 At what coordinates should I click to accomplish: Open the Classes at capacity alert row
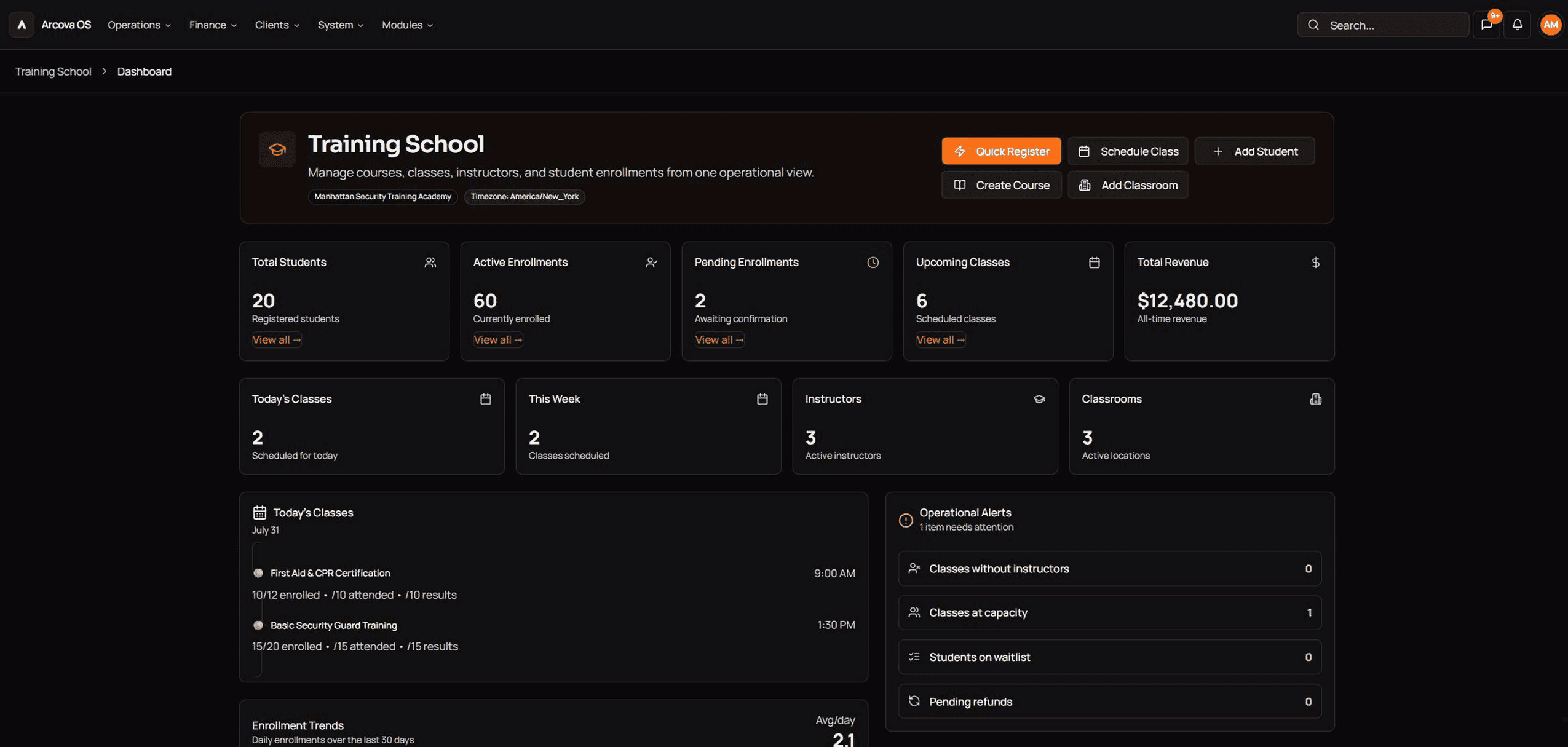1109,612
